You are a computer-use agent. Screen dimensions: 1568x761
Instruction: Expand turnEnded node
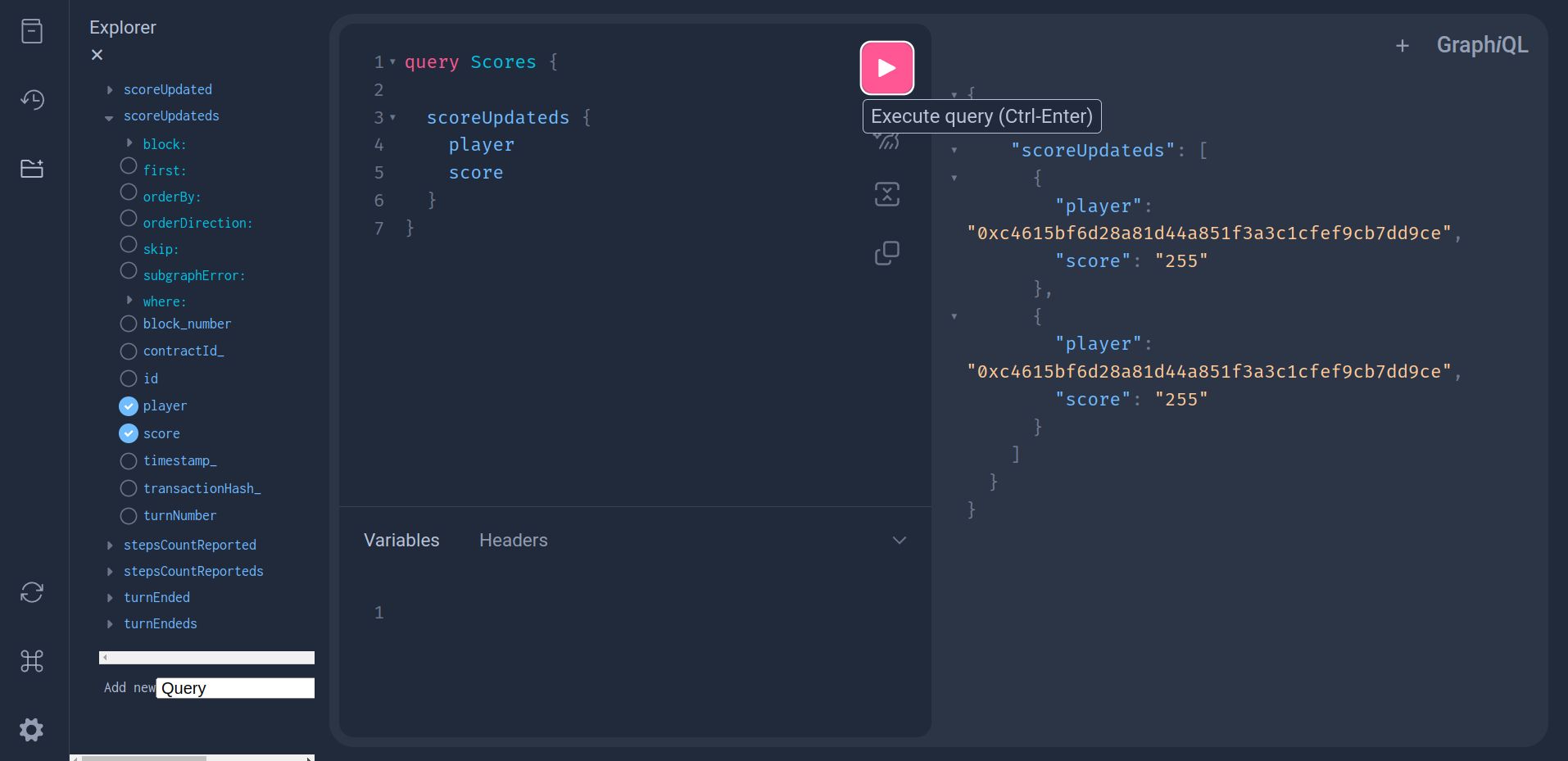tap(110, 598)
